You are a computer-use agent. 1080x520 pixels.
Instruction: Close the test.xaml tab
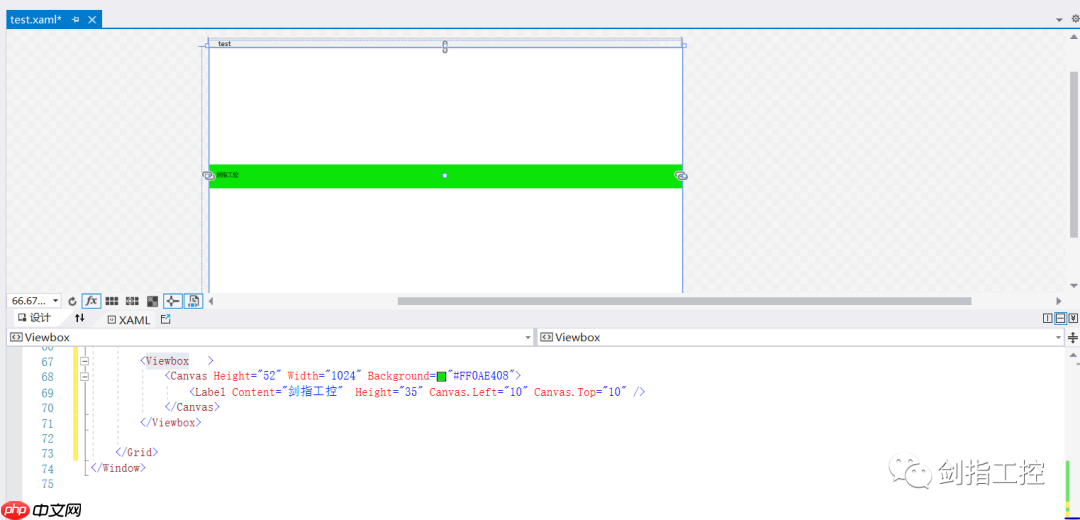93,20
